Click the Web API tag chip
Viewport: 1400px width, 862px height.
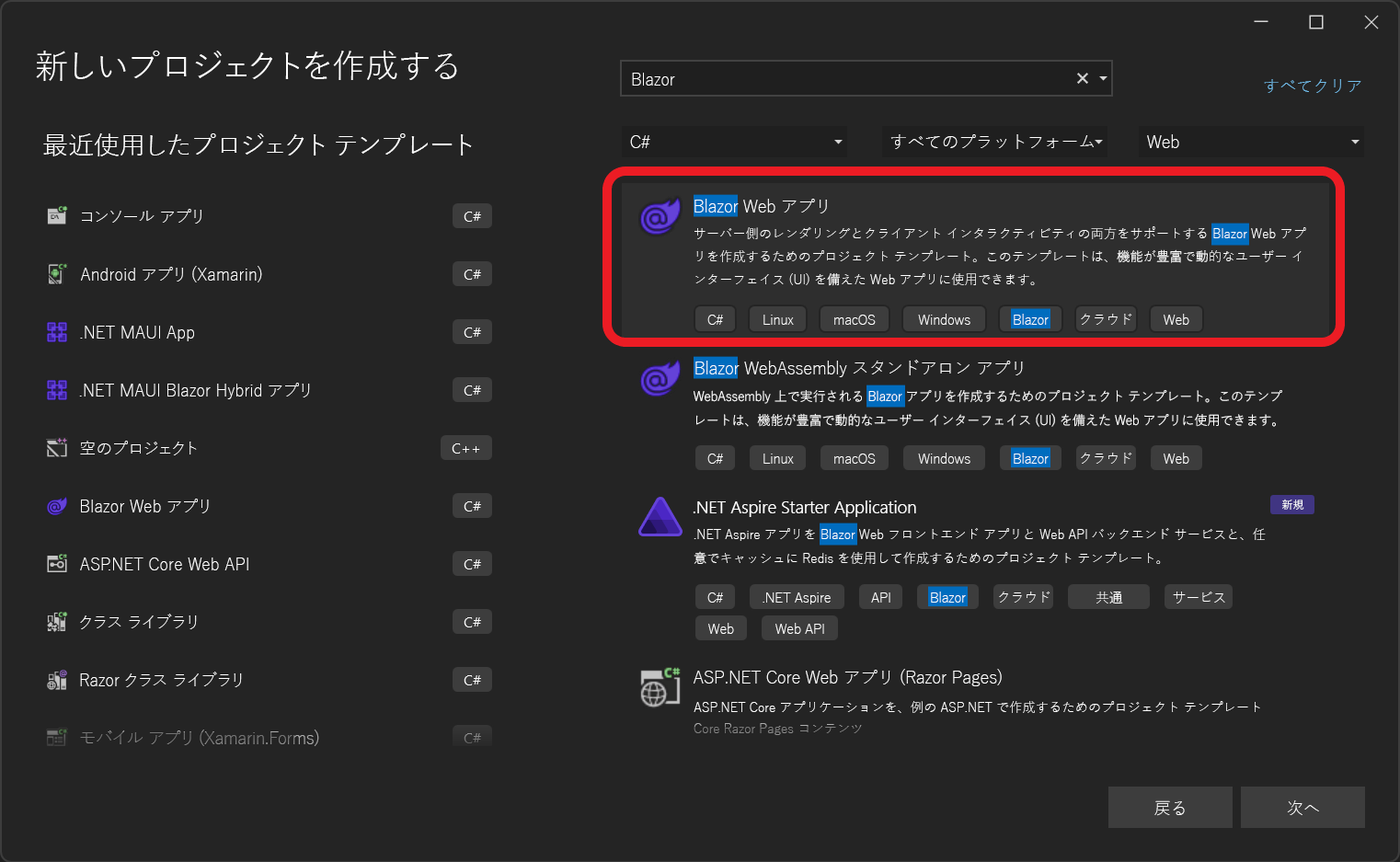point(800,628)
